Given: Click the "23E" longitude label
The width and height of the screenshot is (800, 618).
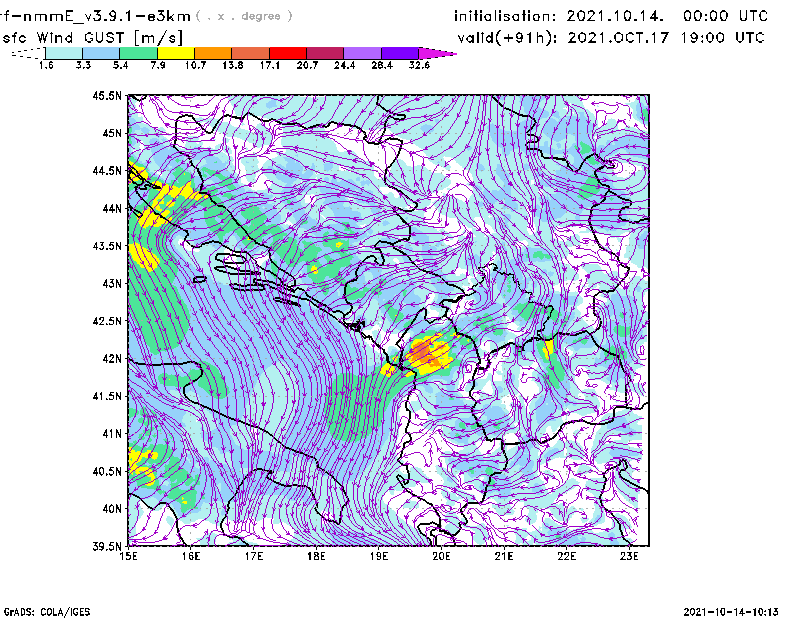Looking at the screenshot, I should pyautogui.click(x=629, y=556).
